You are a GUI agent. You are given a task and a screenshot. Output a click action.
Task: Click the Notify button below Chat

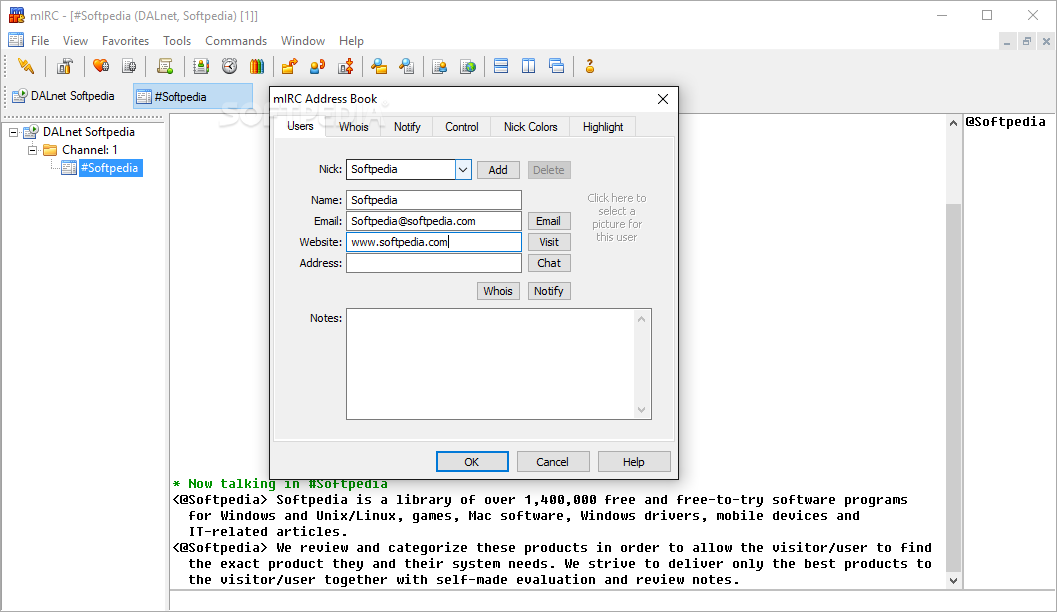[549, 291]
